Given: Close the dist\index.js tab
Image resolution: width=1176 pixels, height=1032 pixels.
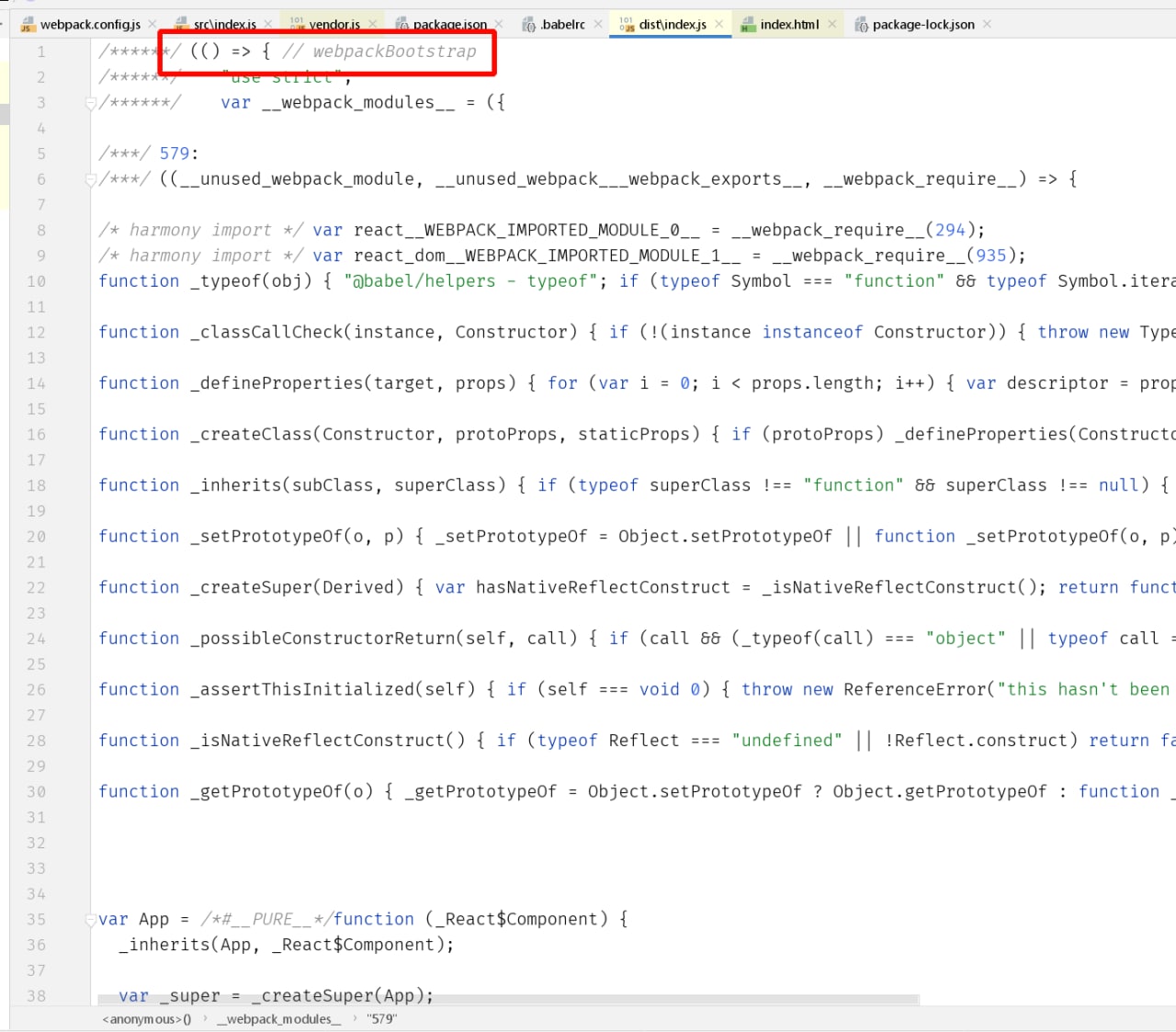Looking at the screenshot, I should [719, 24].
